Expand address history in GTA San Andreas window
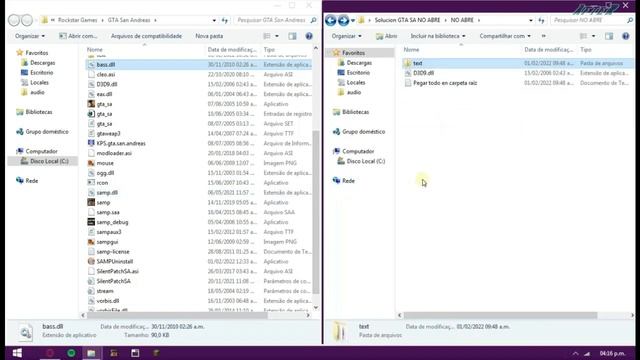Viewport: 640px width, 360px height. [214, 20]
